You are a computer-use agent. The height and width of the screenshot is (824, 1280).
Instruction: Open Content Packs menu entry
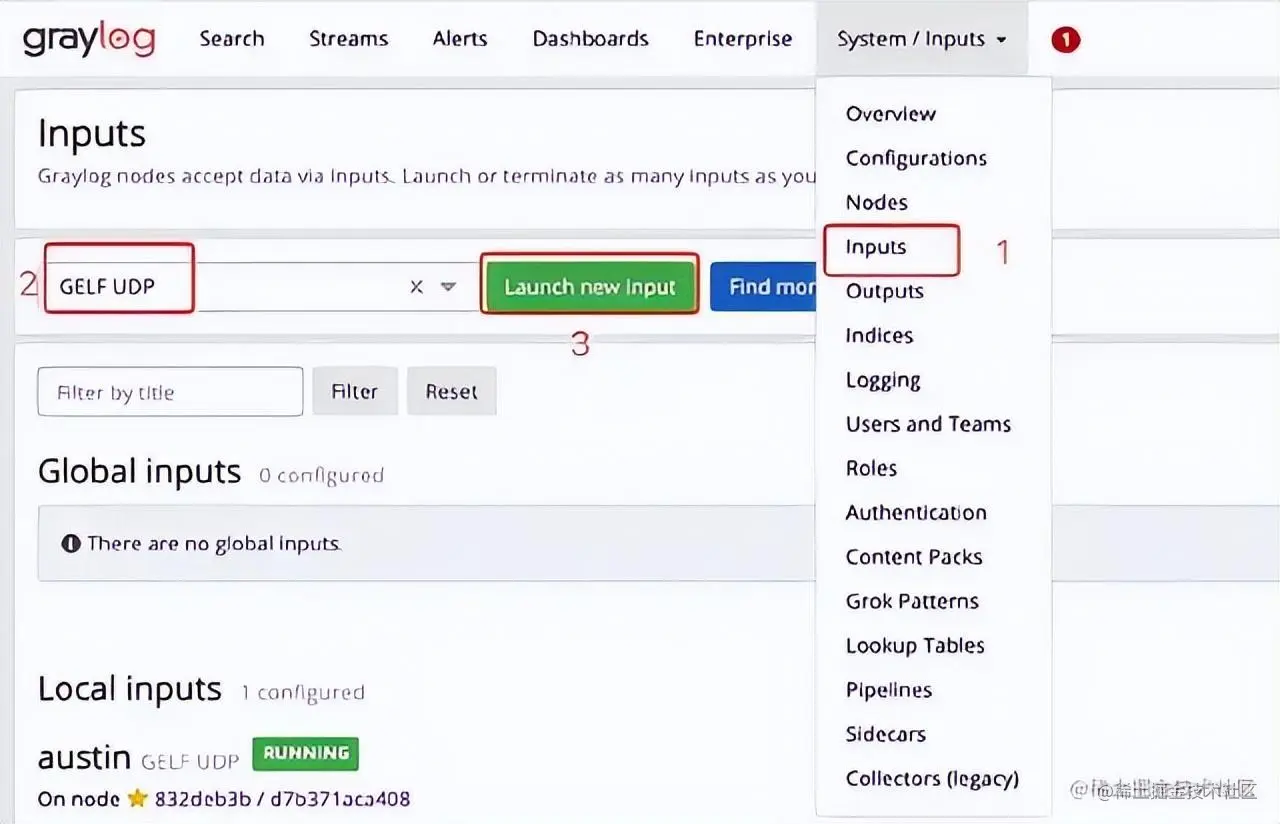[x=914, y=557]
